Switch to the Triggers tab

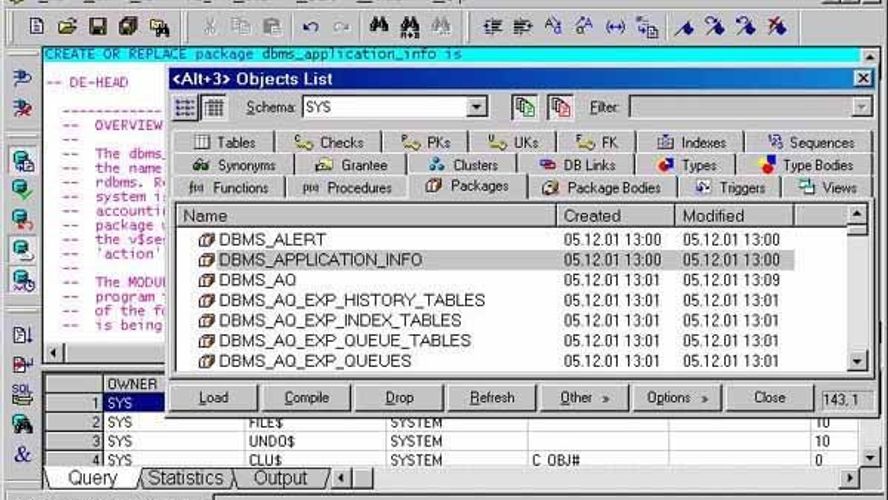click(x=733, y=187)
